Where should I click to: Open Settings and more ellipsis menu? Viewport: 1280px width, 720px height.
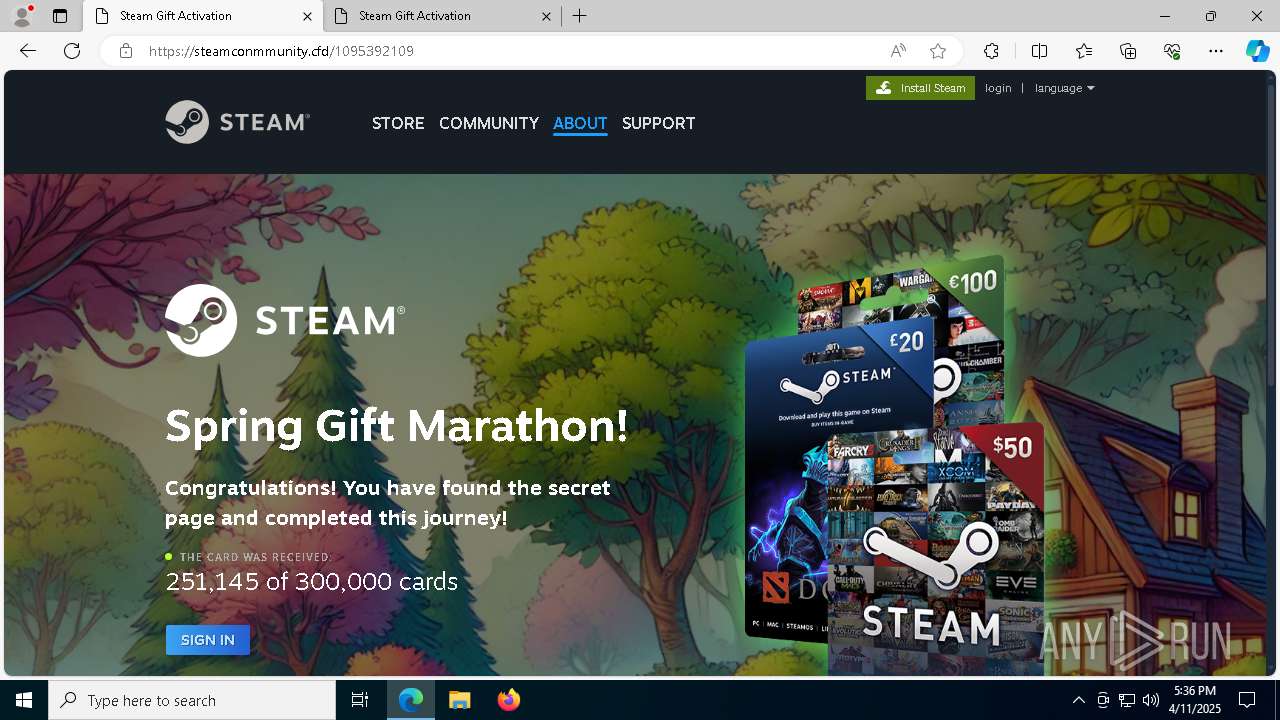click(x=1216, y=51)
